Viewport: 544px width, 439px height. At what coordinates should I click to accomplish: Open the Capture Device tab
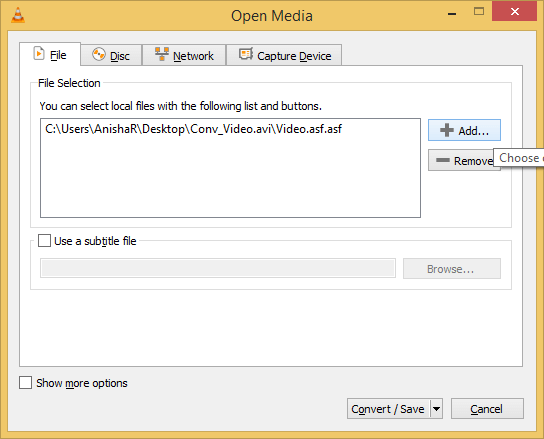click(284, 55)
